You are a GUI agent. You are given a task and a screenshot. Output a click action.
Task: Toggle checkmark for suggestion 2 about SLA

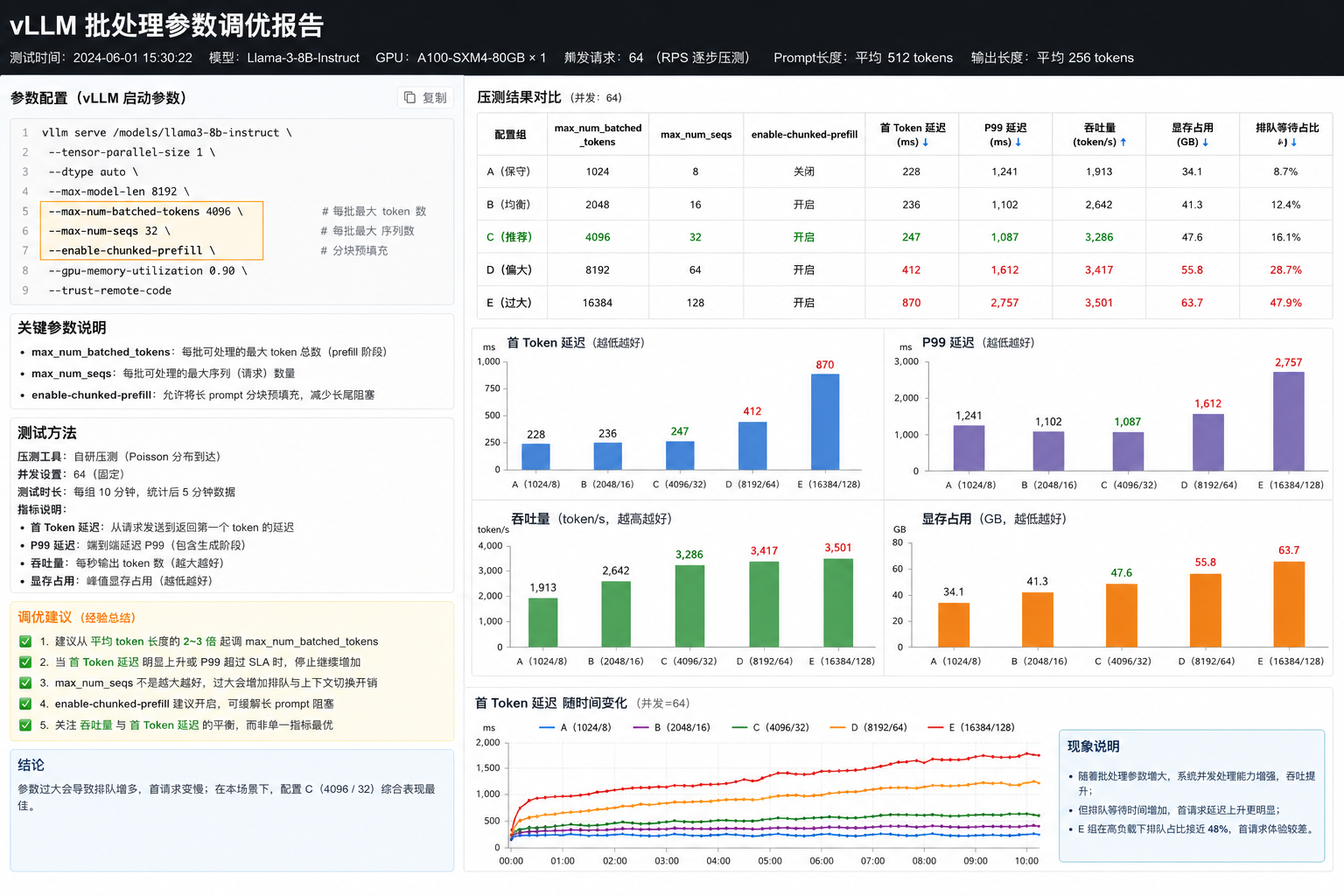tap(25, 662)
